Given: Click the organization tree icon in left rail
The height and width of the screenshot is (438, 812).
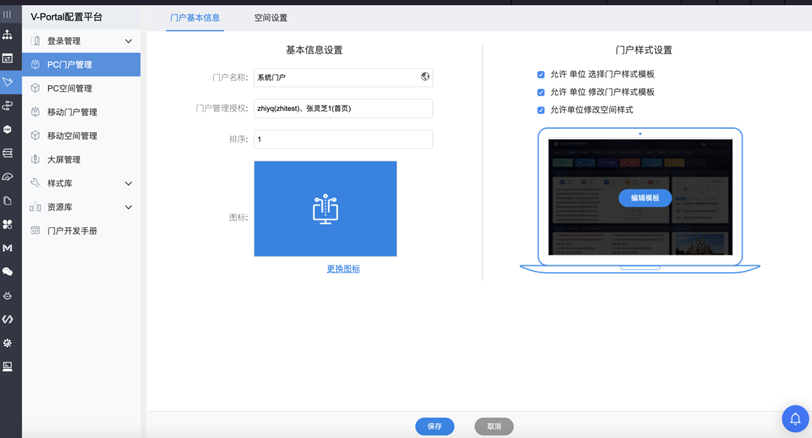Looking at the screenshot, I should 8,35.
